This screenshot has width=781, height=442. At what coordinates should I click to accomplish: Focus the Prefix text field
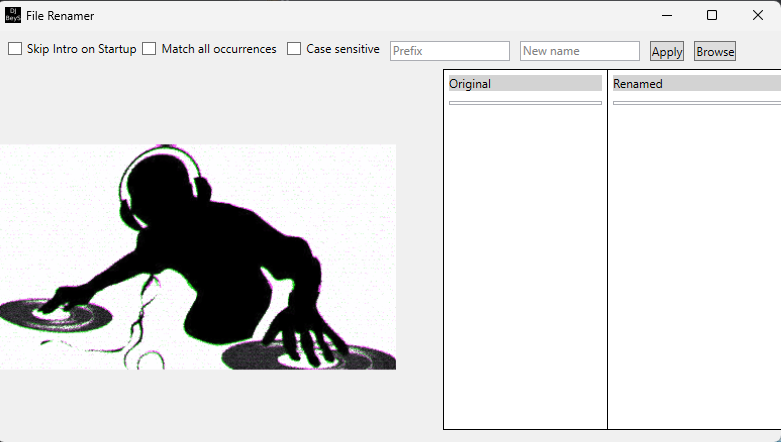(449, 51)
